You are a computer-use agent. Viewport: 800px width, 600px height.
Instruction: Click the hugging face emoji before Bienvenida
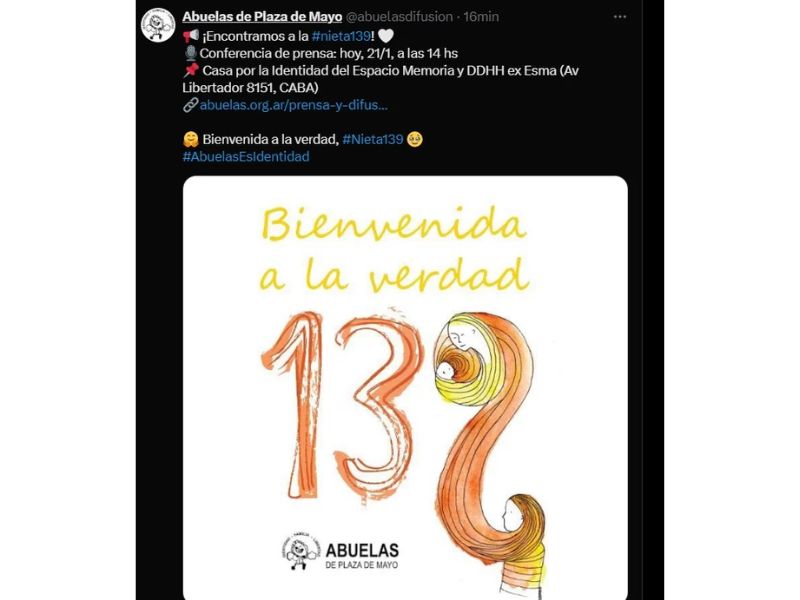190,139
